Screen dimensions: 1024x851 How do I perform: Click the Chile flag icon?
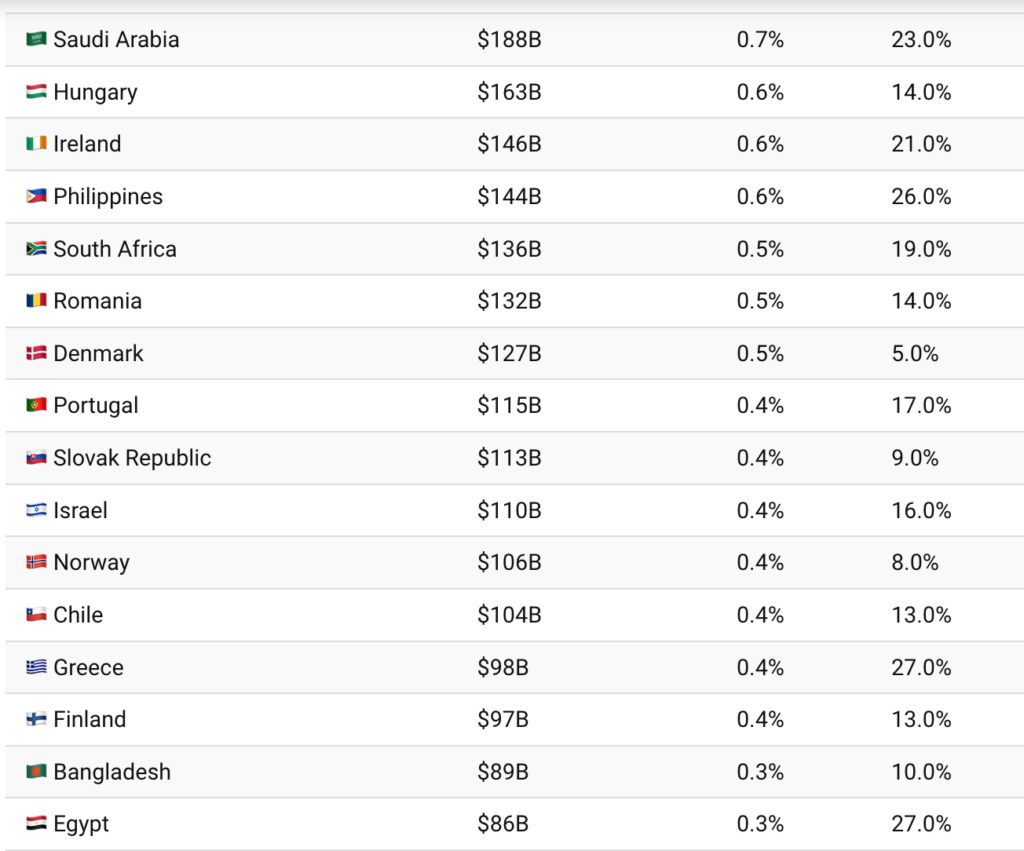[36, 615]
